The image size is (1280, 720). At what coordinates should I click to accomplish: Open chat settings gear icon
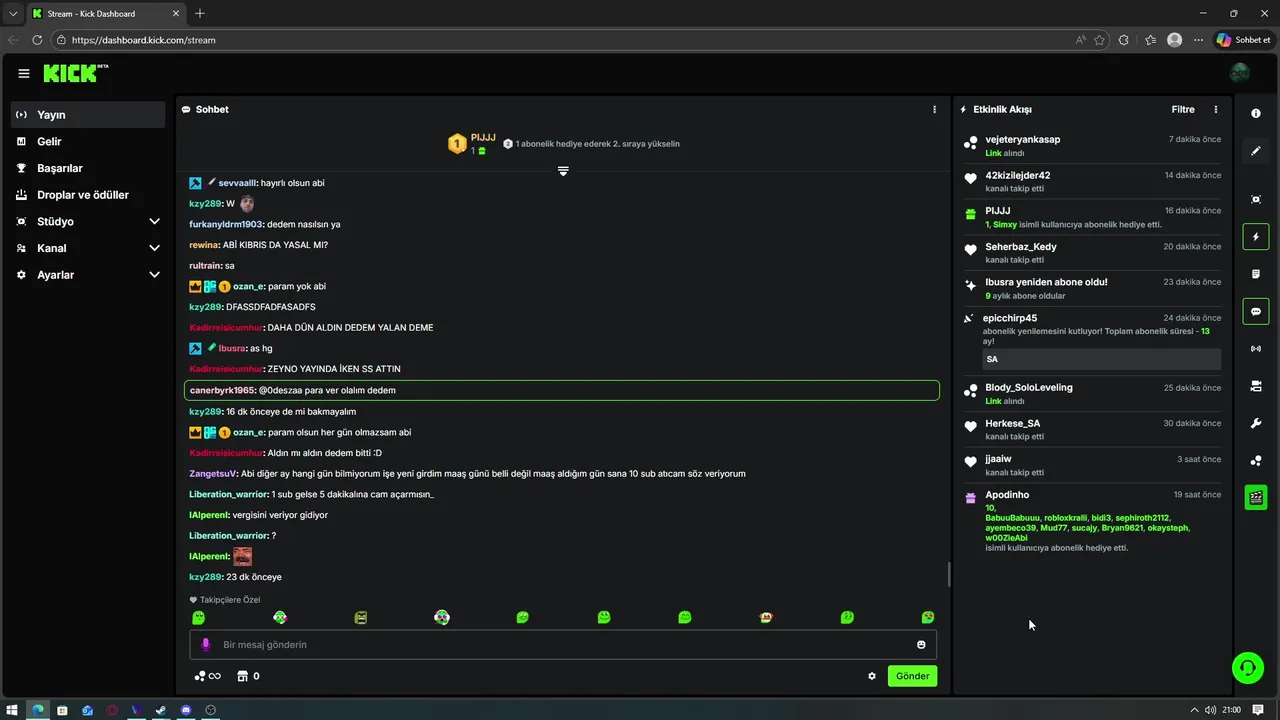click(x=872, y=676)
